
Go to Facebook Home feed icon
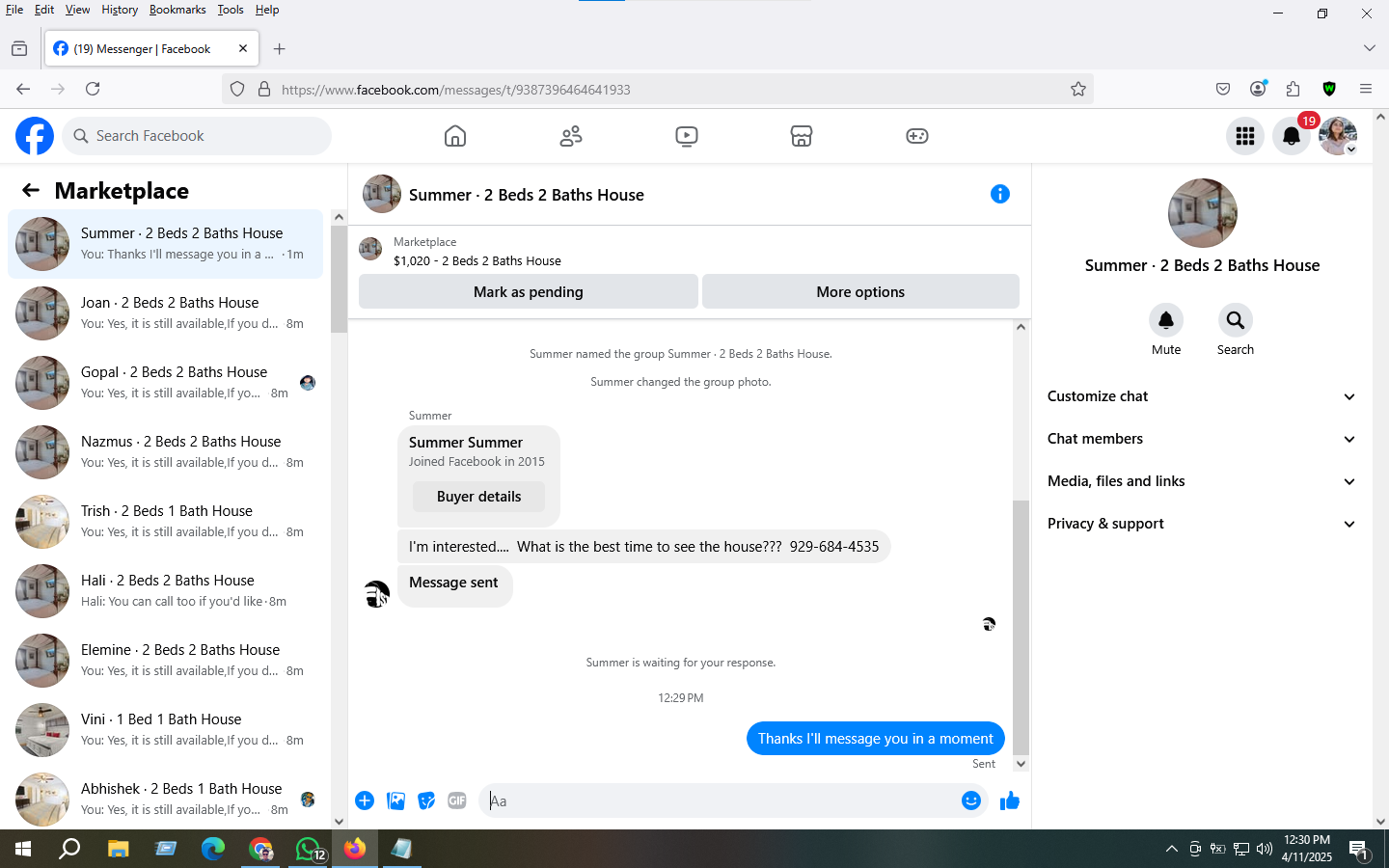click(455, 136)
